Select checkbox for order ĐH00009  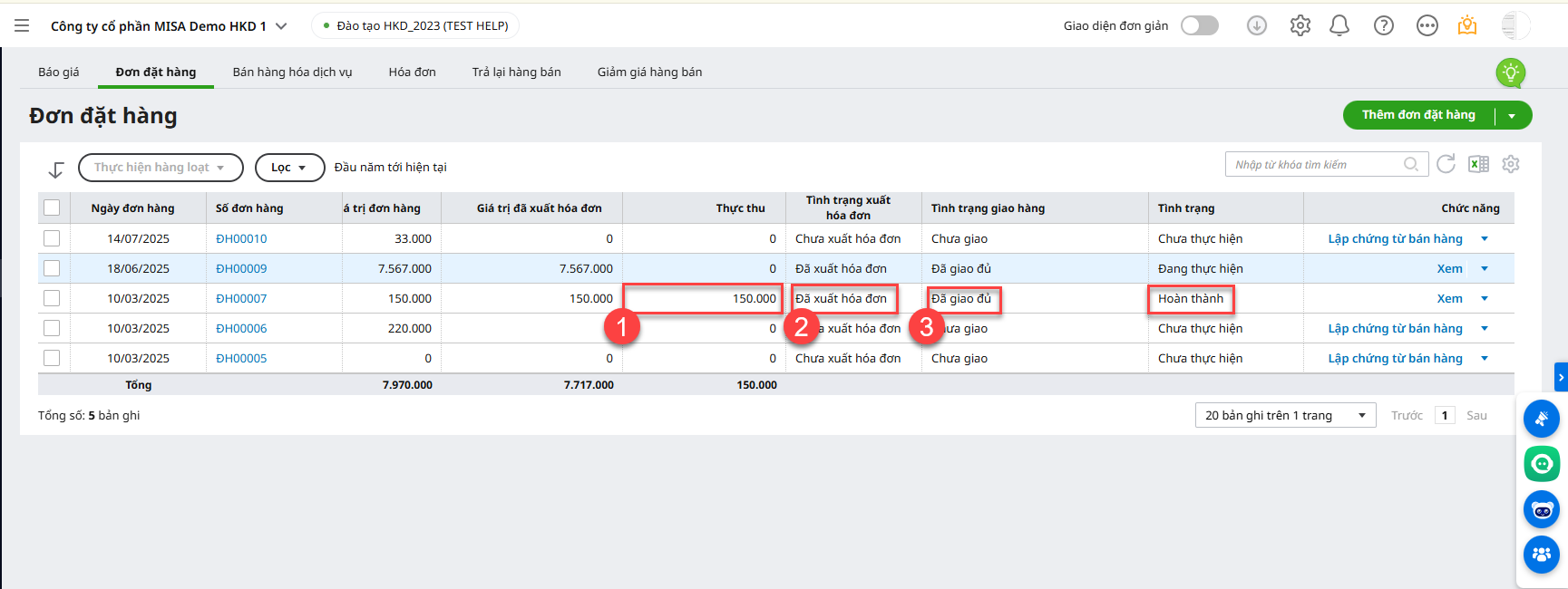pyautogui.click(x=52, y=268)
